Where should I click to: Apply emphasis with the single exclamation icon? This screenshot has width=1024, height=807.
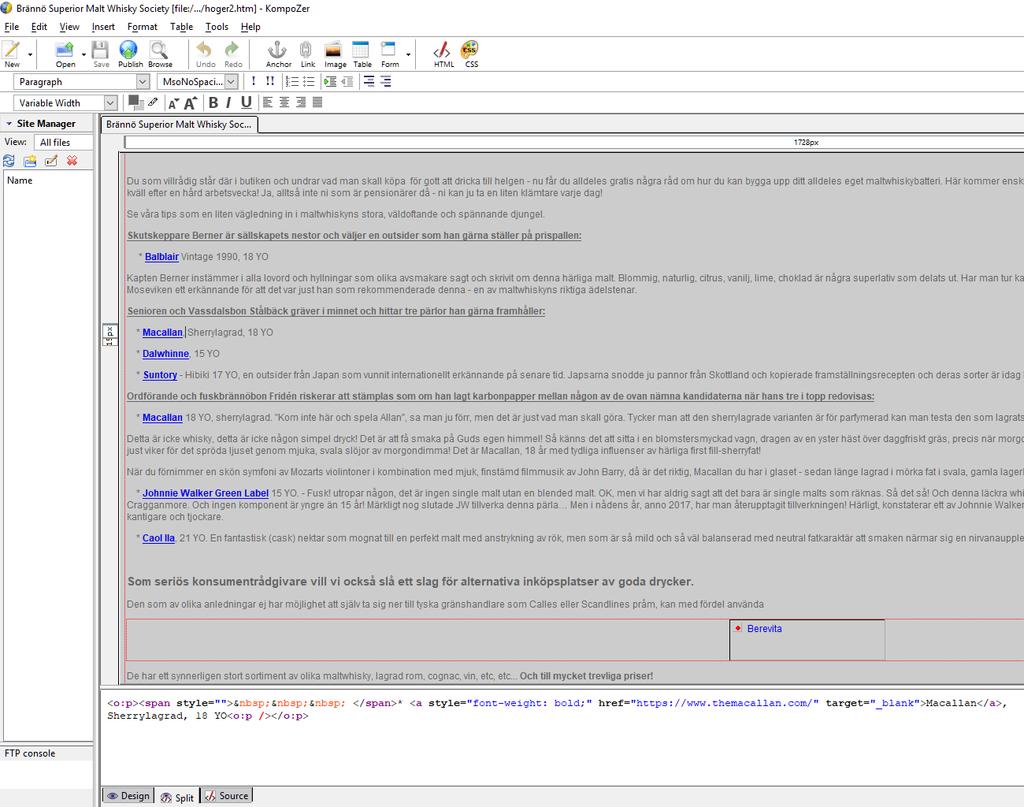(x=253, y=81)
